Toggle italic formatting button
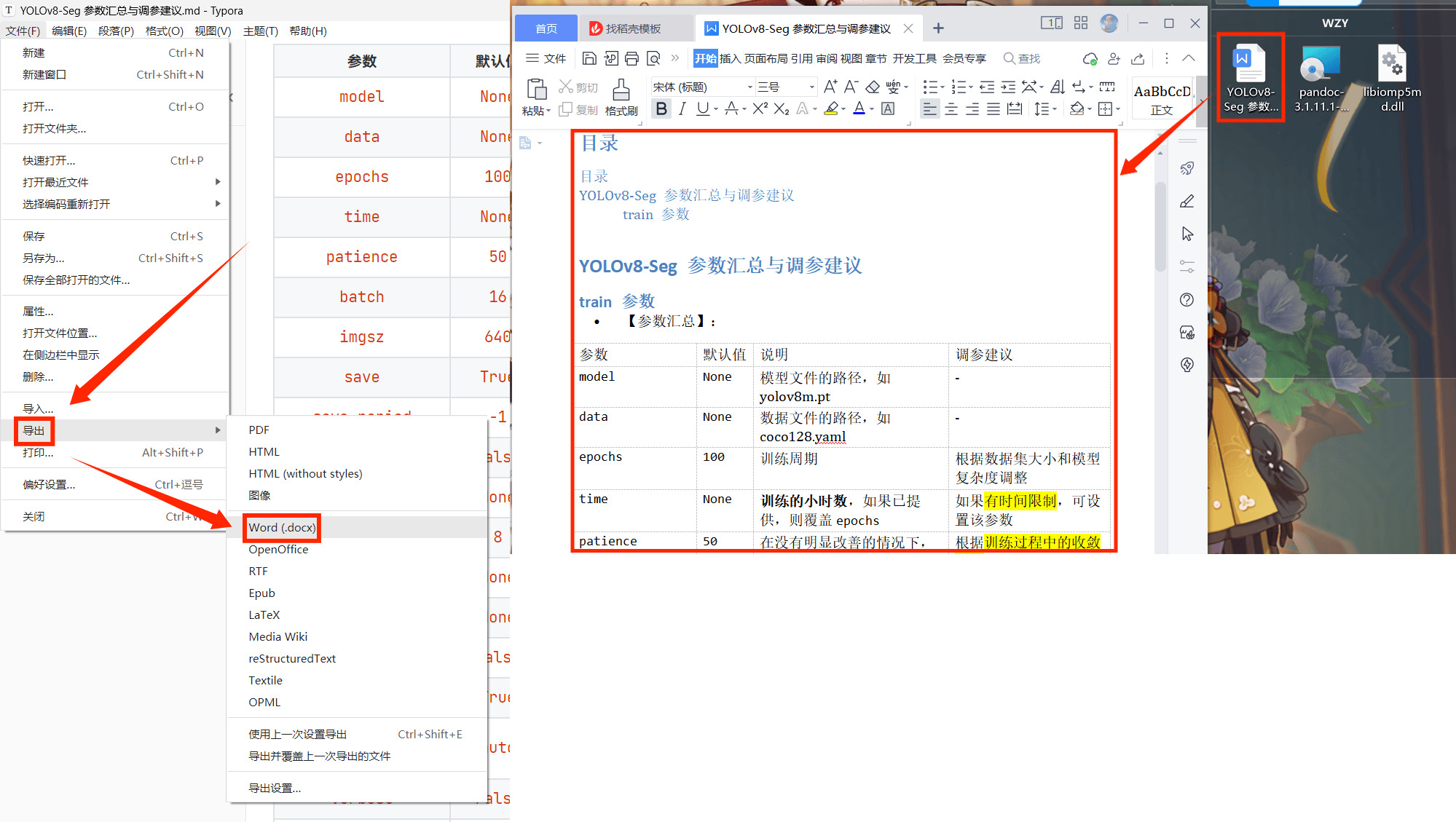Image resolution: width=1456 pixels, height=822 pixels. click(x=682, y=108)
